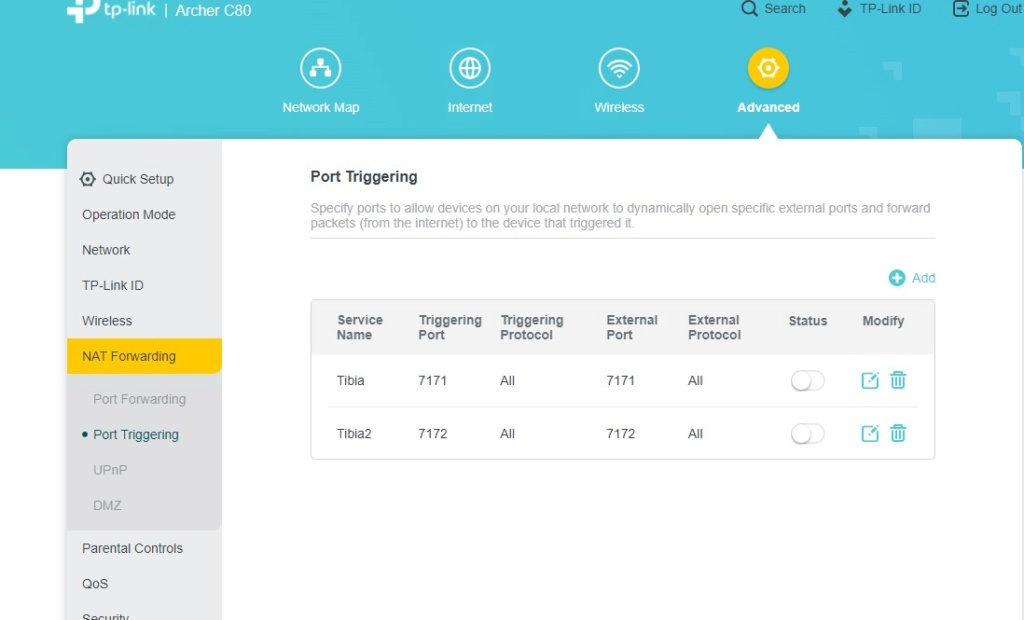Screen dimensions: 1024x620
Task: Open QoS in sidebar
Action: 95,583
